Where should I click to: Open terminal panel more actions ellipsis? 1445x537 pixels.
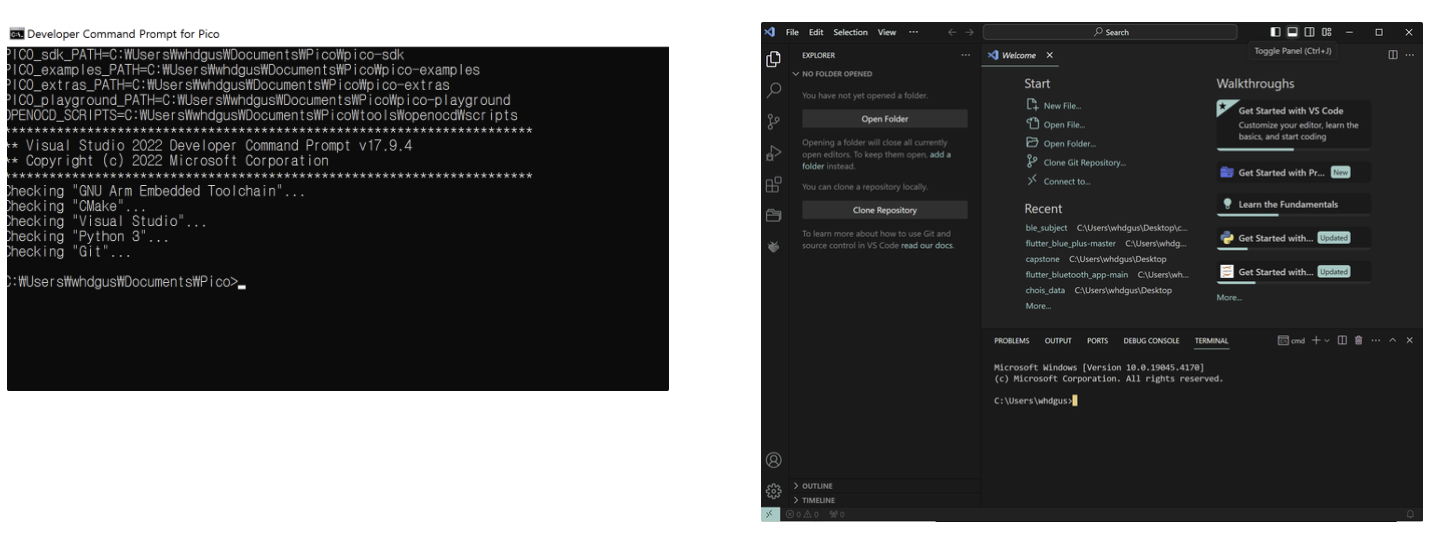point(1375,341)
